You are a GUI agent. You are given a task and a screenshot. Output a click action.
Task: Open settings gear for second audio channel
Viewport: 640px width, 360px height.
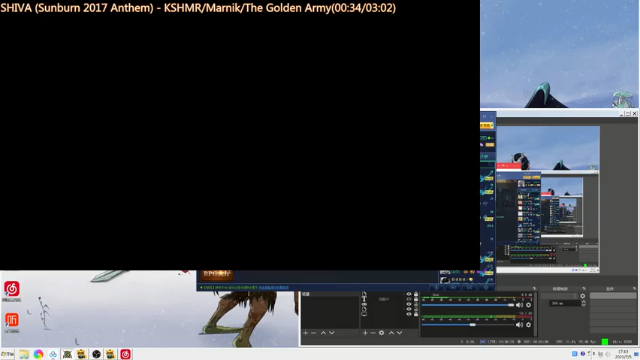click(x=529, y=325)
